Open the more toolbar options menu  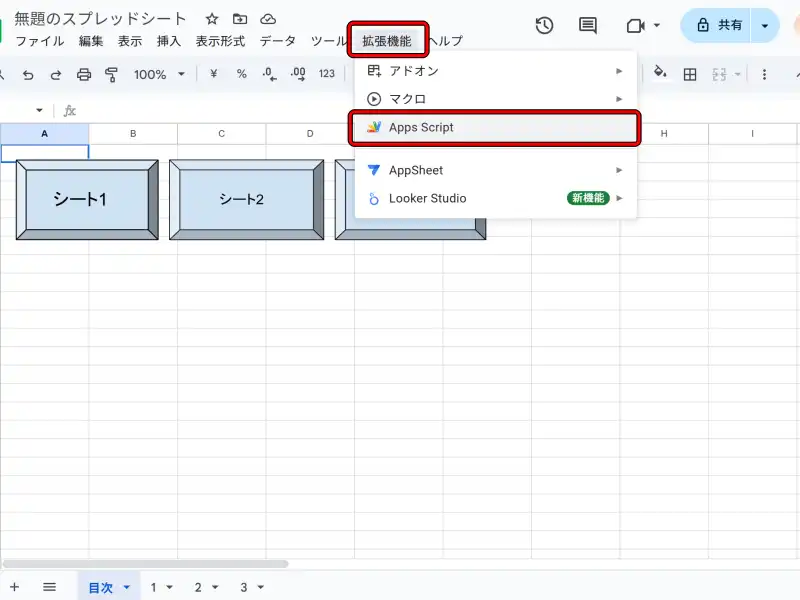(x=764, y=75)
